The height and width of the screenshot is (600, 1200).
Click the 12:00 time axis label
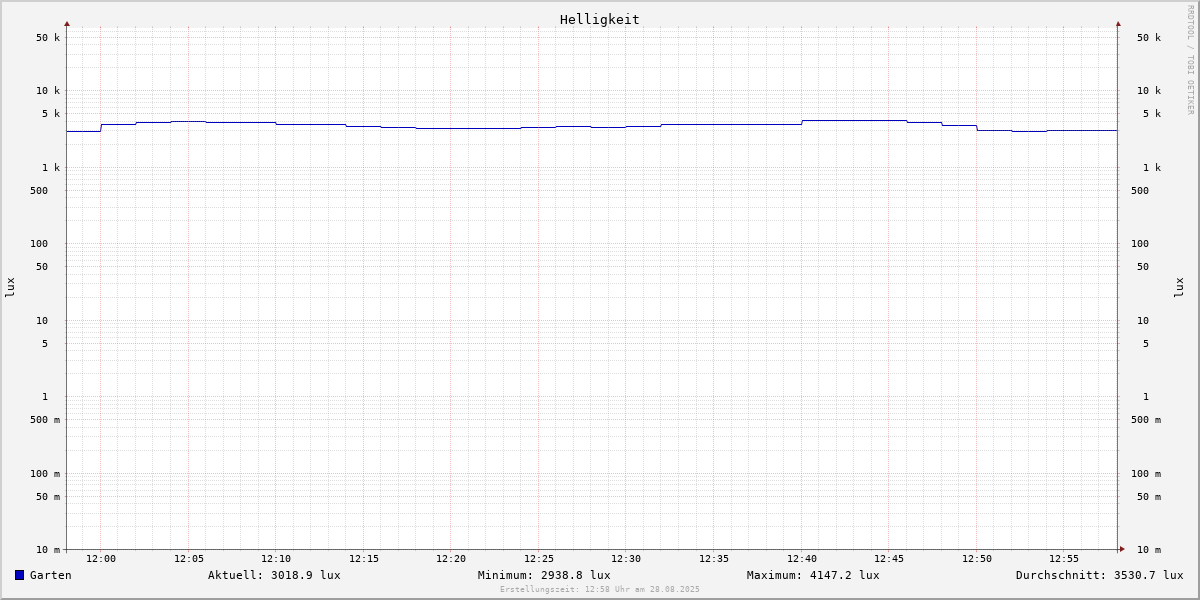pyautogui.click(x=101, y=559)
